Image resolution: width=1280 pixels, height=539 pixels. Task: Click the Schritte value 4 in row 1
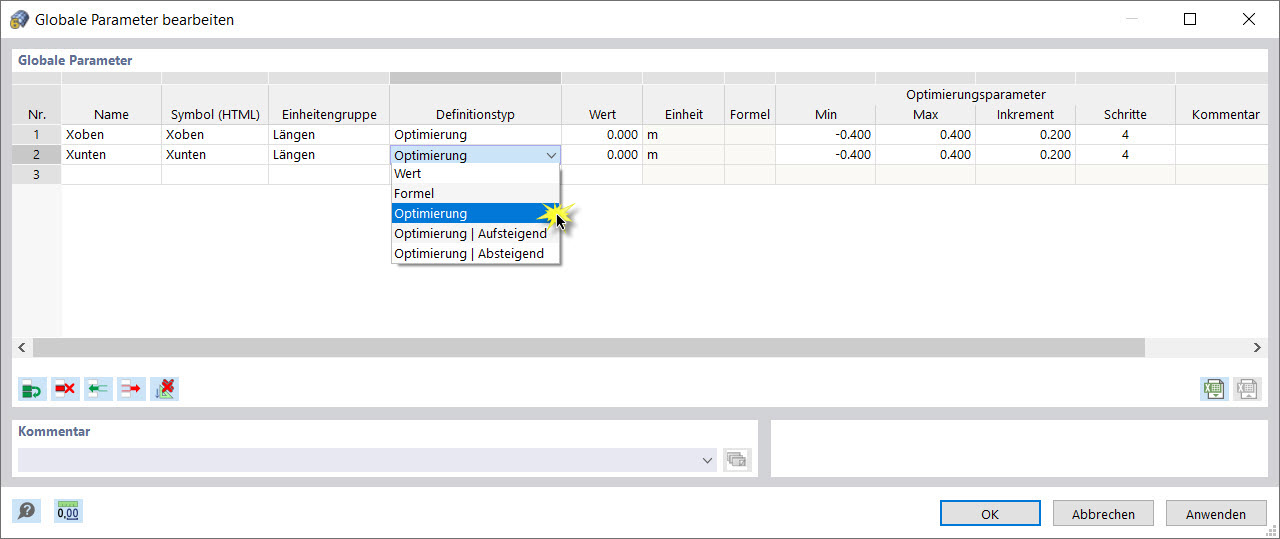pos(1126,135)
